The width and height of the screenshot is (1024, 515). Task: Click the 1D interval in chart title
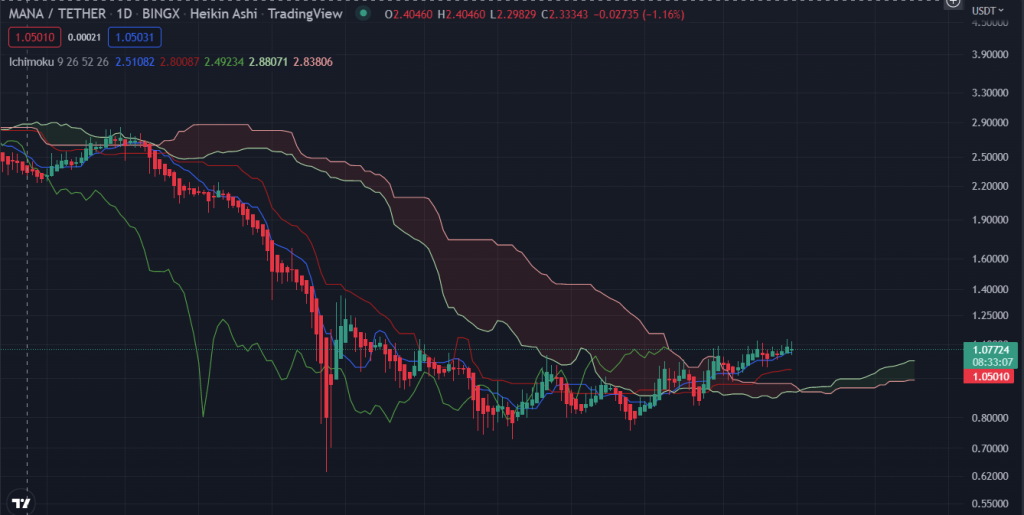point(124,13)
